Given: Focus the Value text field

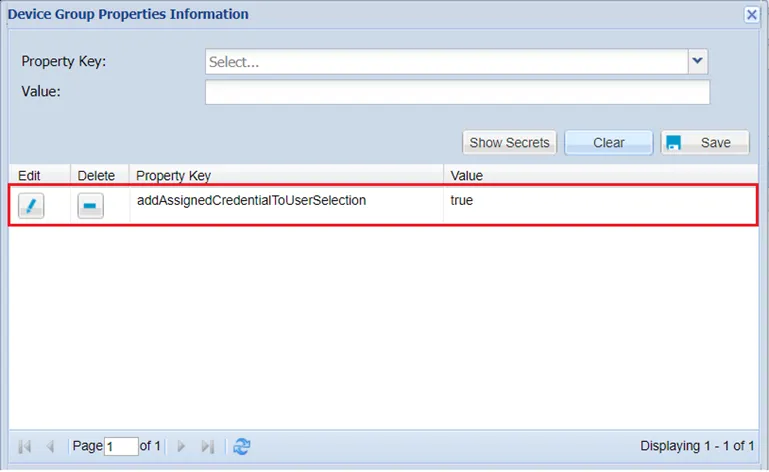Looking at the screenshot, I should point(457,92).
